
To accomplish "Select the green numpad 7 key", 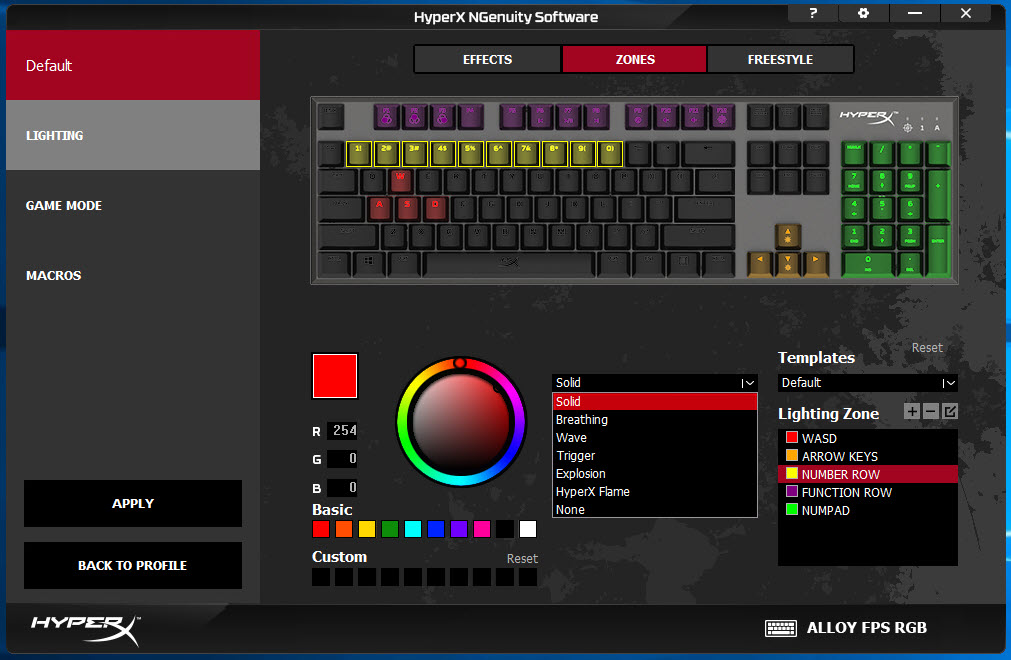I will 854,181.
